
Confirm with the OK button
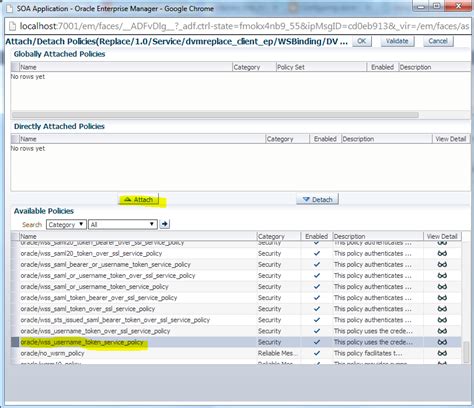(362, 41)
